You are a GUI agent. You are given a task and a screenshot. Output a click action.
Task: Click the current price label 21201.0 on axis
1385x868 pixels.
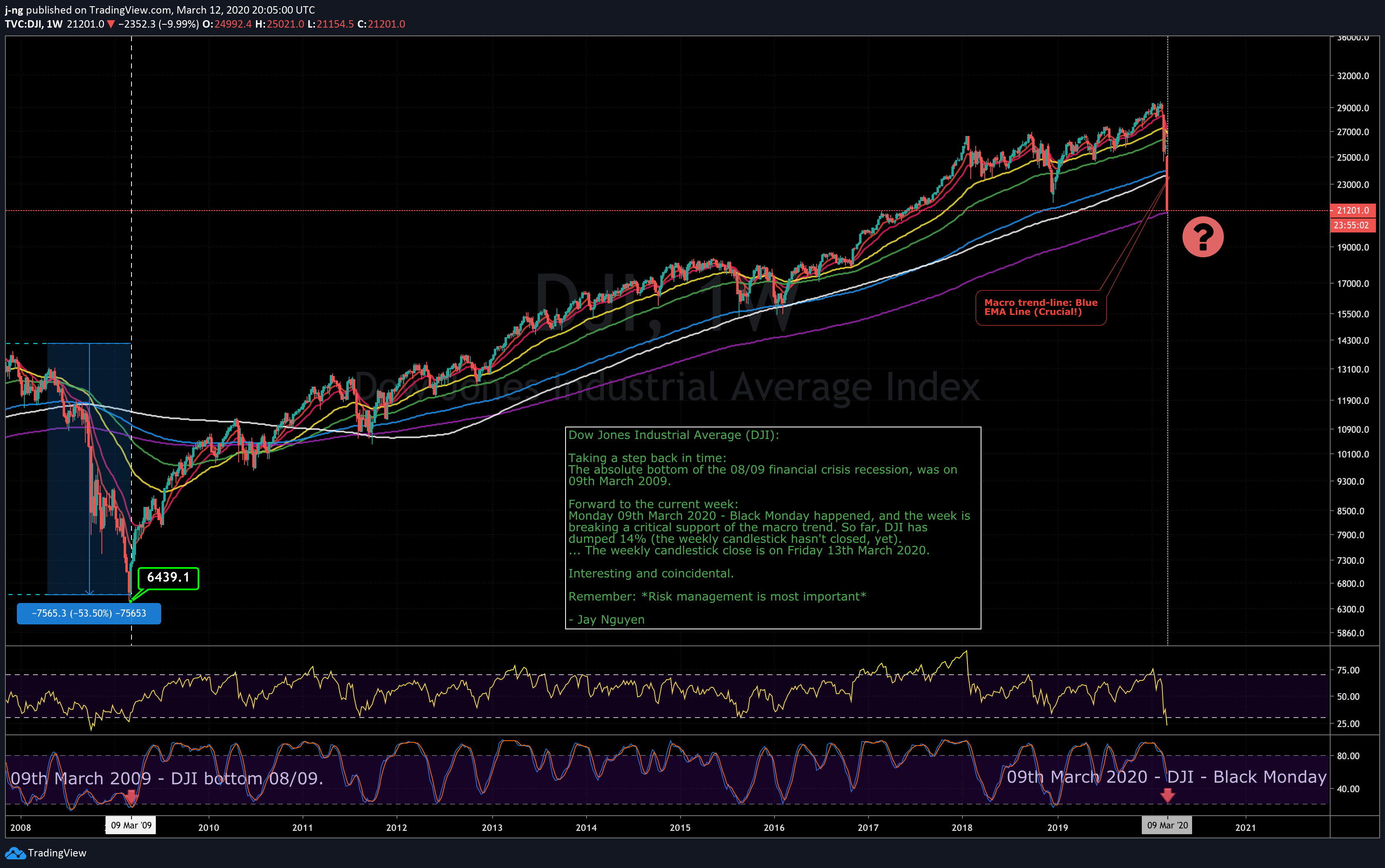pyautogui.click(x=1352, y=210)
